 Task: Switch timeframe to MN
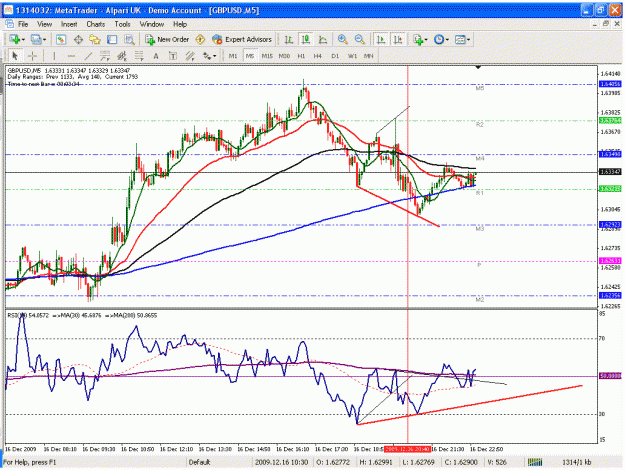(369, 56)
